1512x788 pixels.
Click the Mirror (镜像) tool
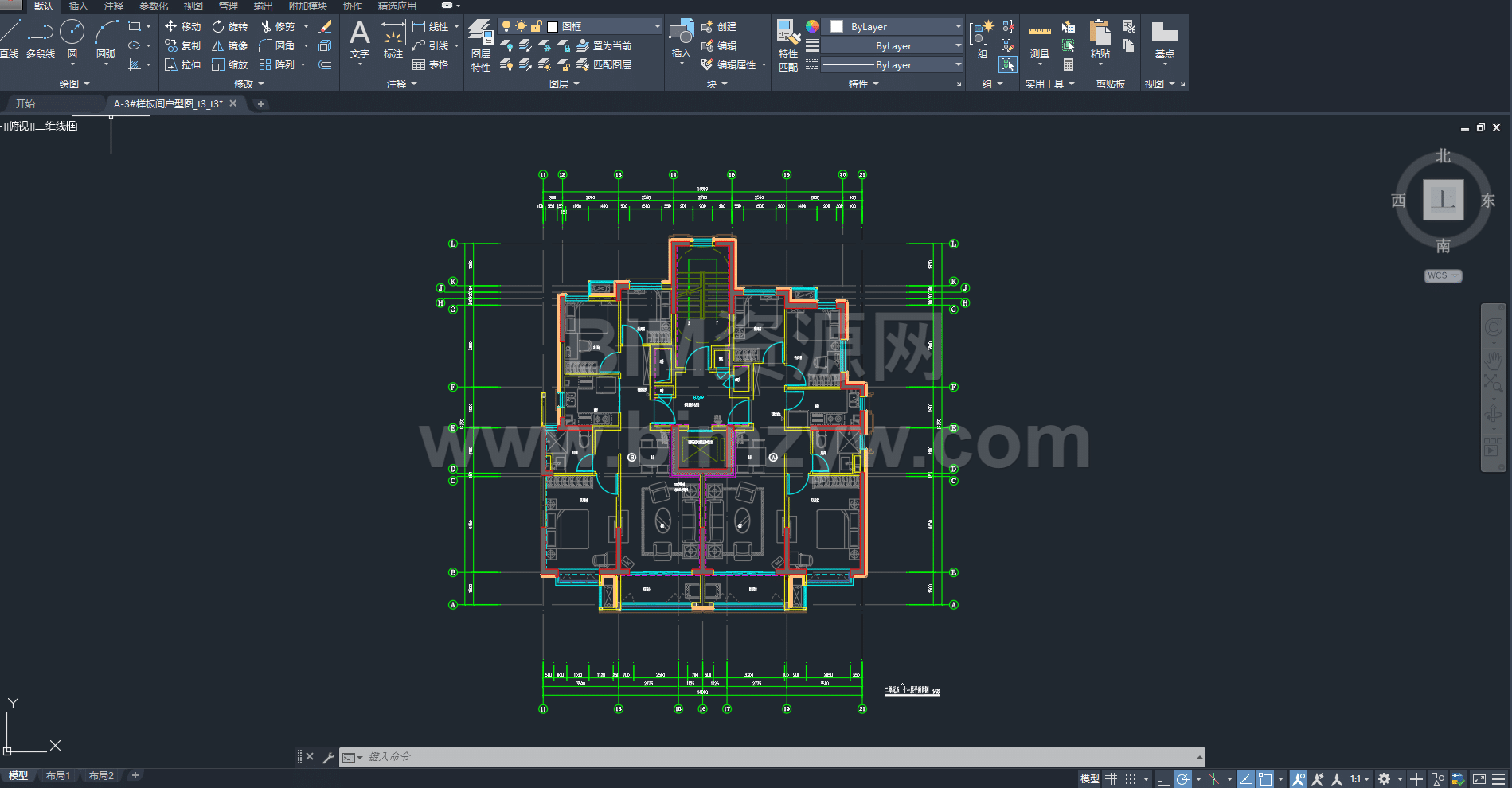tap(229, 45)
